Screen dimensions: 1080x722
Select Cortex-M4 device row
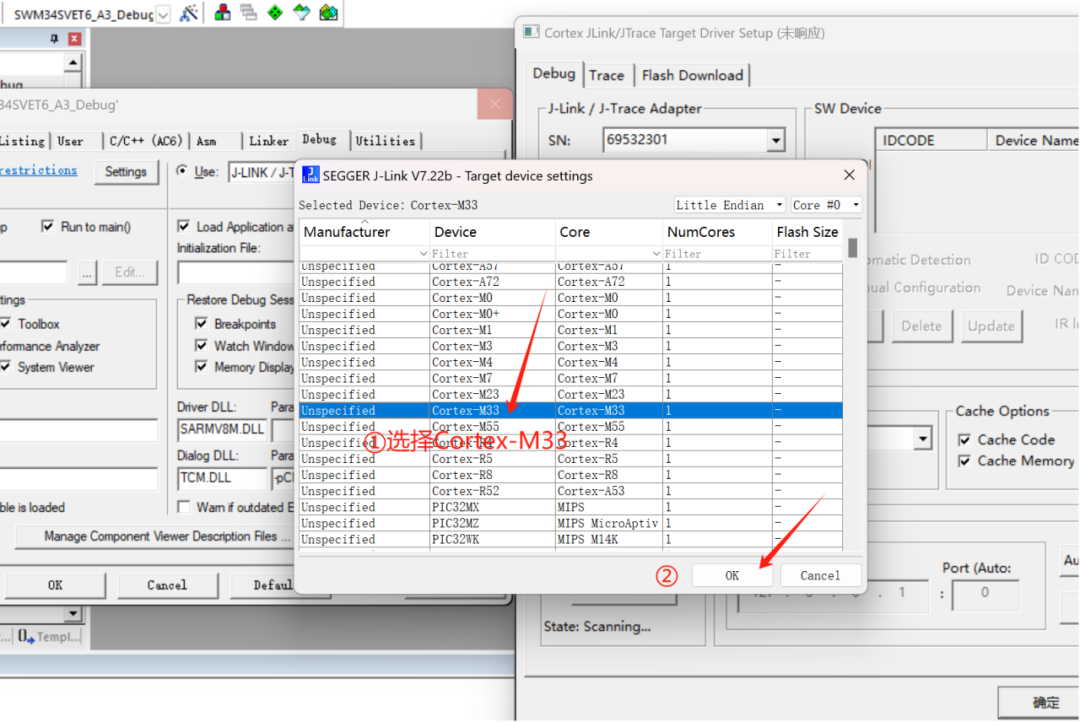(x=570, y=362)
